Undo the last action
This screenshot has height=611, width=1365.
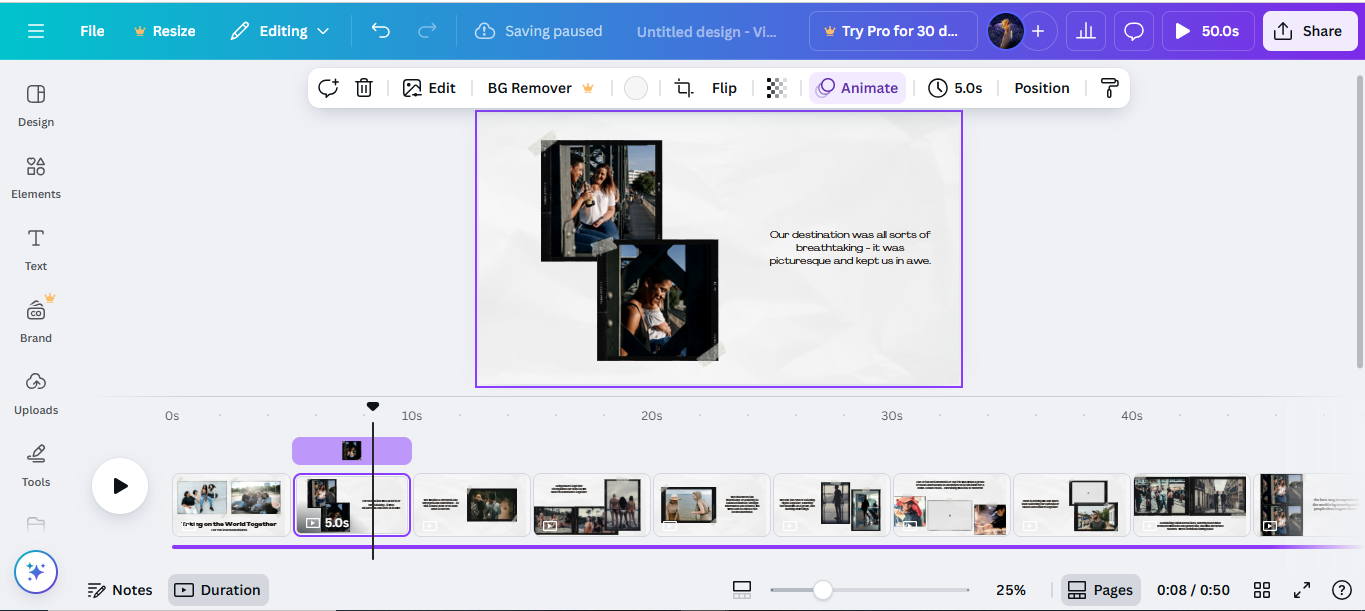click(380, 31)
